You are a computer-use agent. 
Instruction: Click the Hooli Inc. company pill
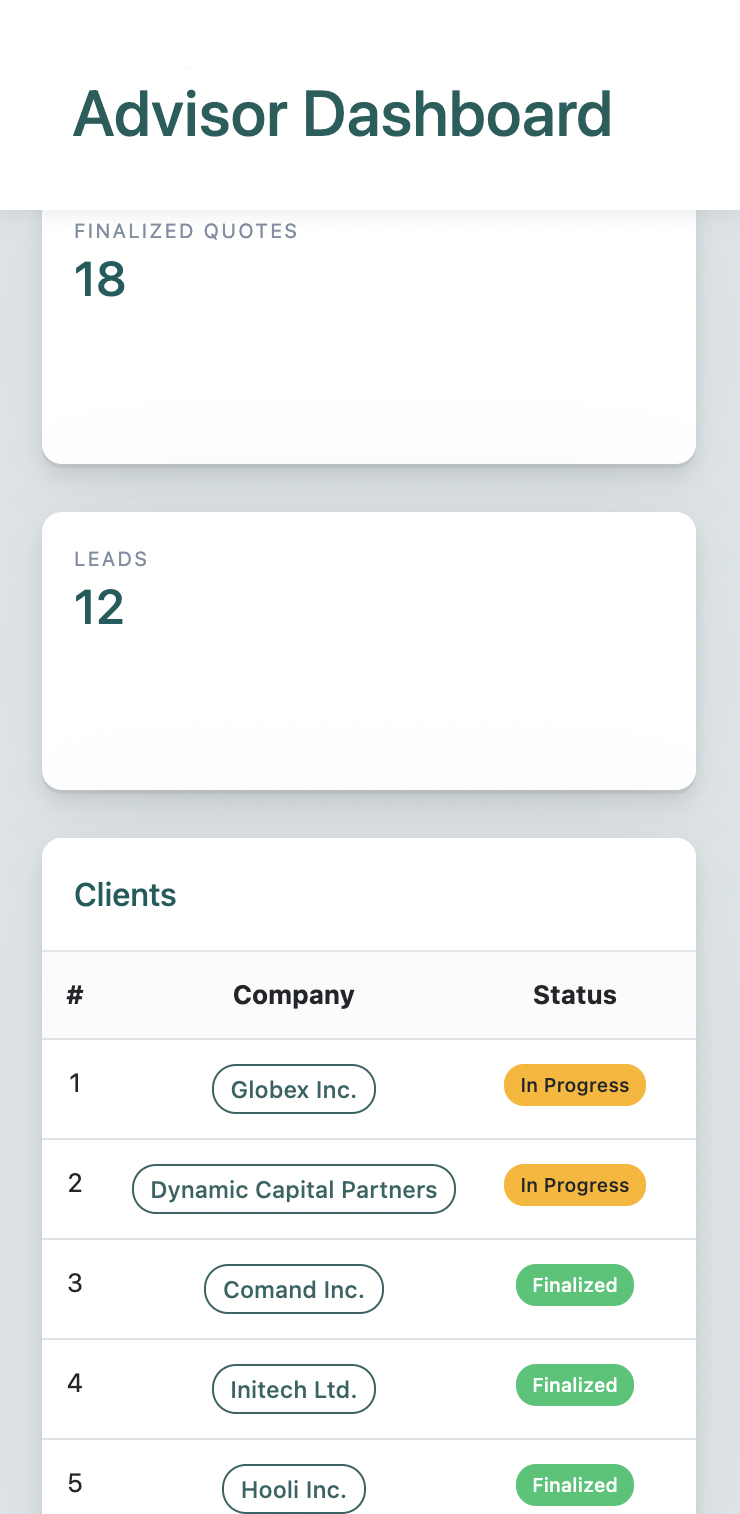tap(293, 1489)
